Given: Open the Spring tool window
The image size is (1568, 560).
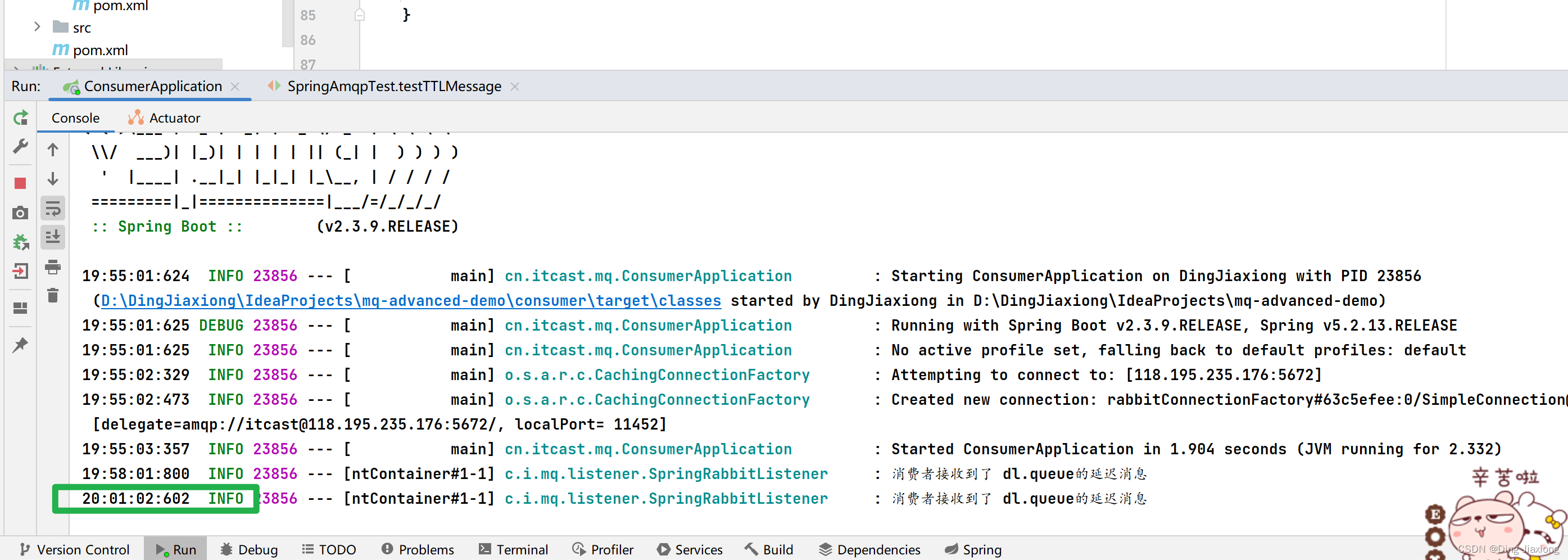Looking at the screenshot, I should pos(973,550).
